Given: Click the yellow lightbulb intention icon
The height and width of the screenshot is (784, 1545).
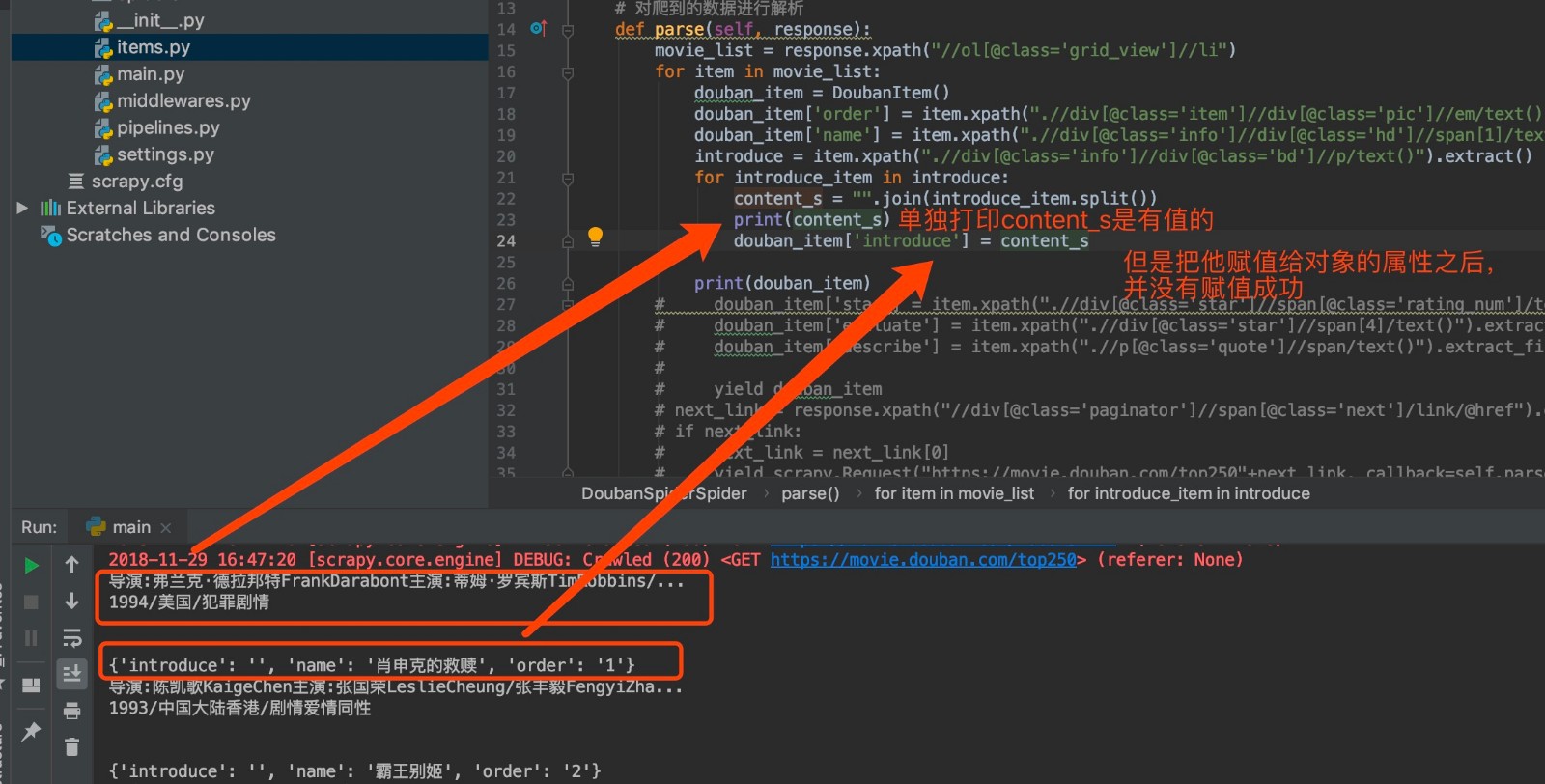Looking at the screenshot, I should point(595,237).
